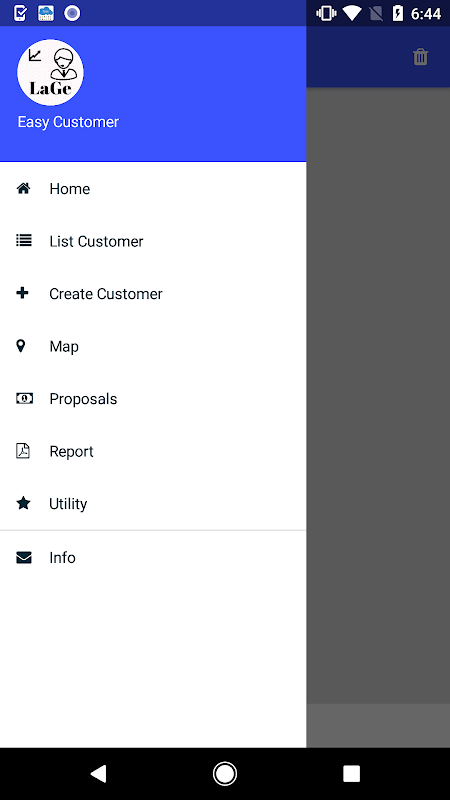450x800 pixels.
Task: Tap the list icon beside List Customer
Action: [23, 240]
